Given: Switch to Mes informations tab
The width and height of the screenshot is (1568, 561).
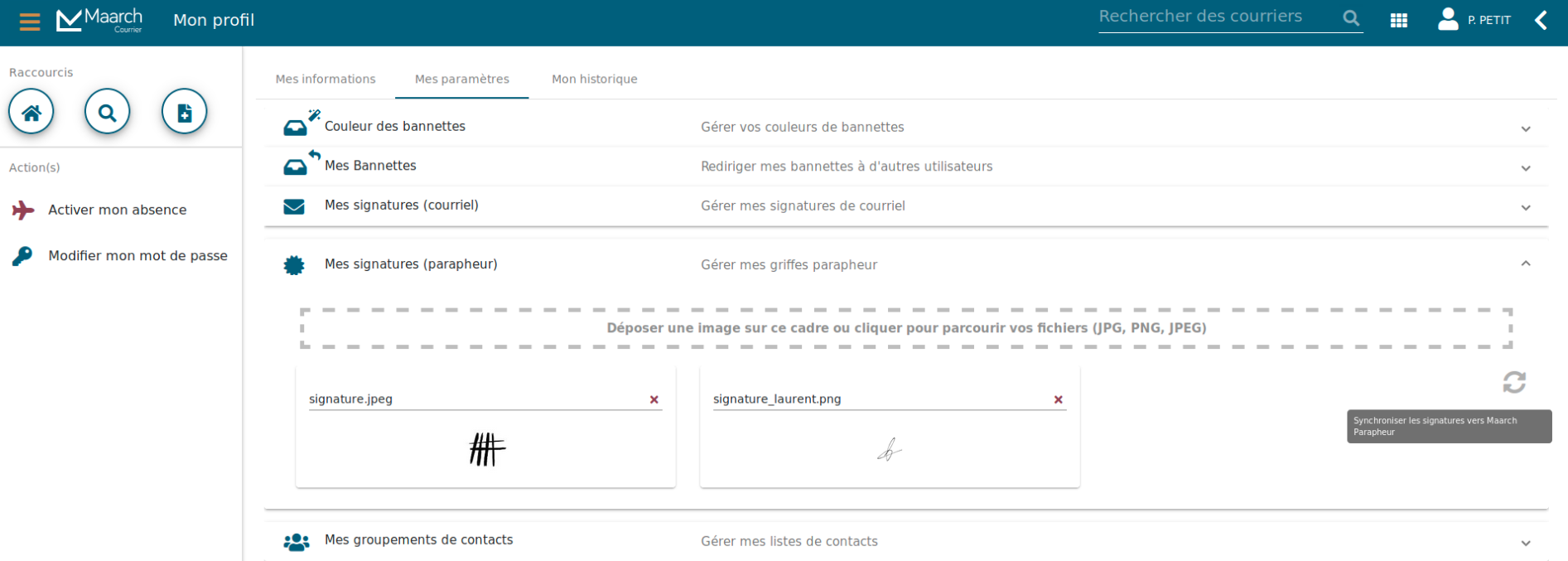Looking at the screenshot, I should click(x=326, y=79).
